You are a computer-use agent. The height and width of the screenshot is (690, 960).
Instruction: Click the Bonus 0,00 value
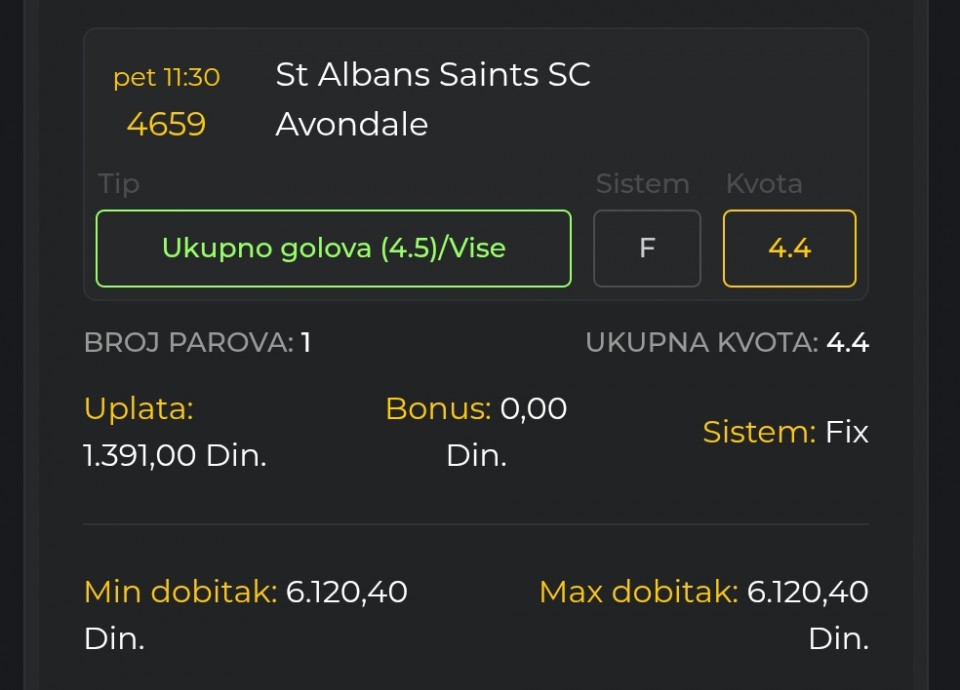533,408
